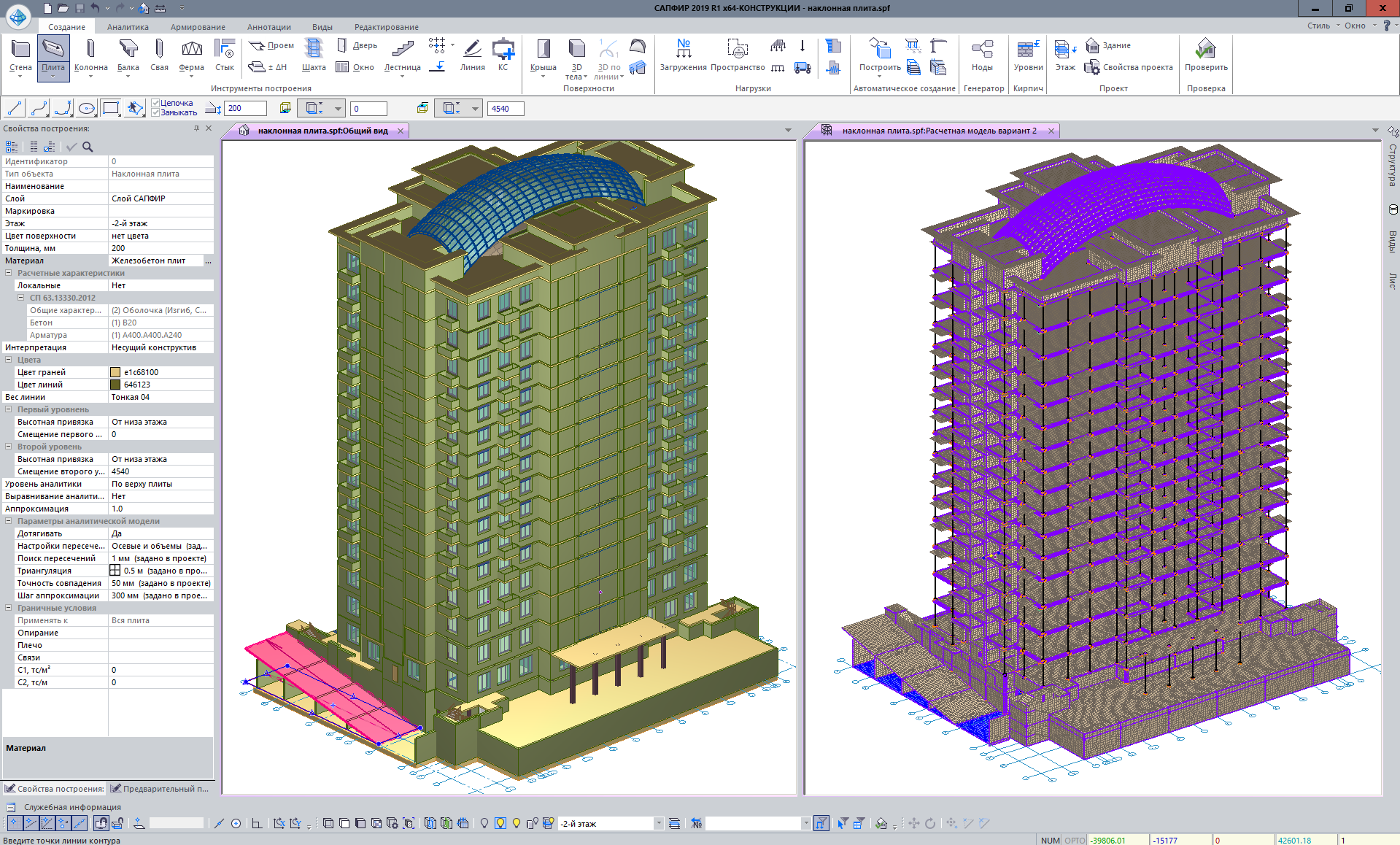Open the floor dropdown showing -2-й этаж
The height and width of the screenshot is (845, 1400).
click(658, 823)
